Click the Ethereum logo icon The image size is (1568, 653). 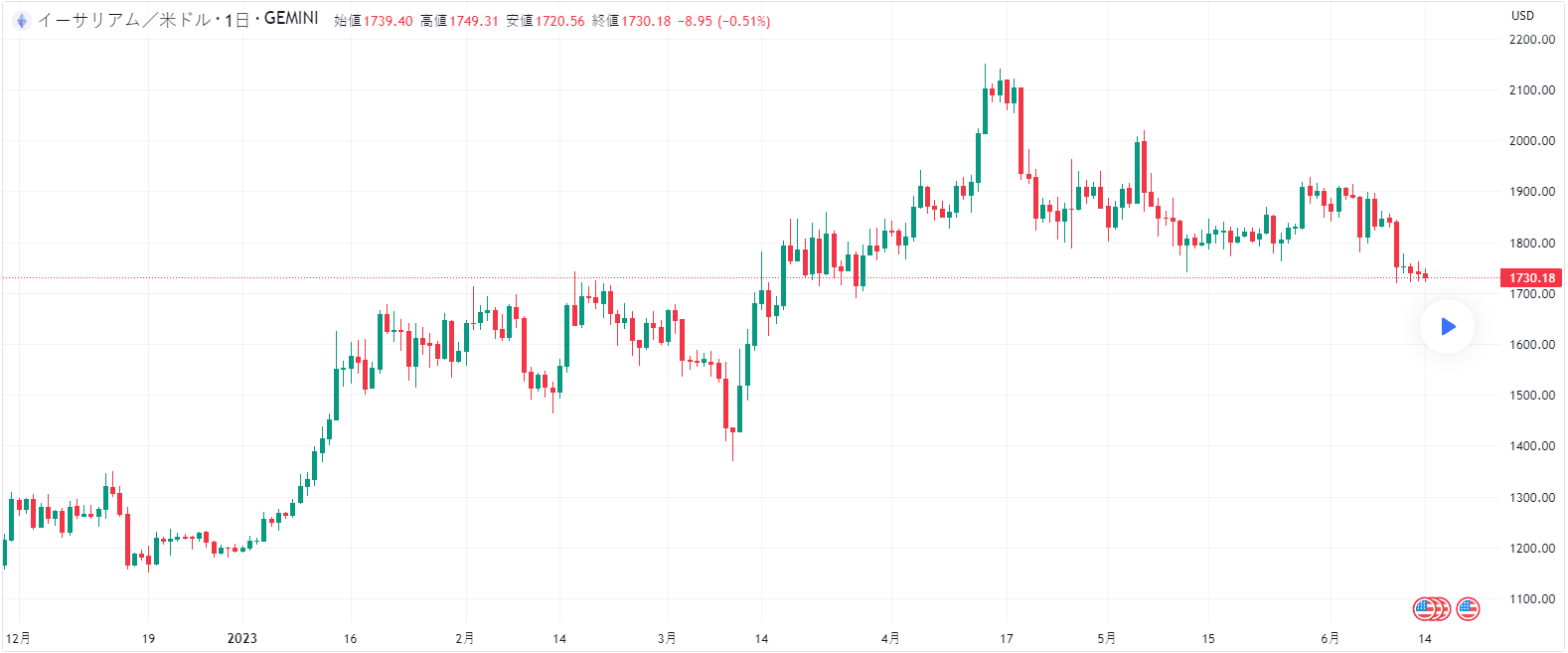click(22, 21)
